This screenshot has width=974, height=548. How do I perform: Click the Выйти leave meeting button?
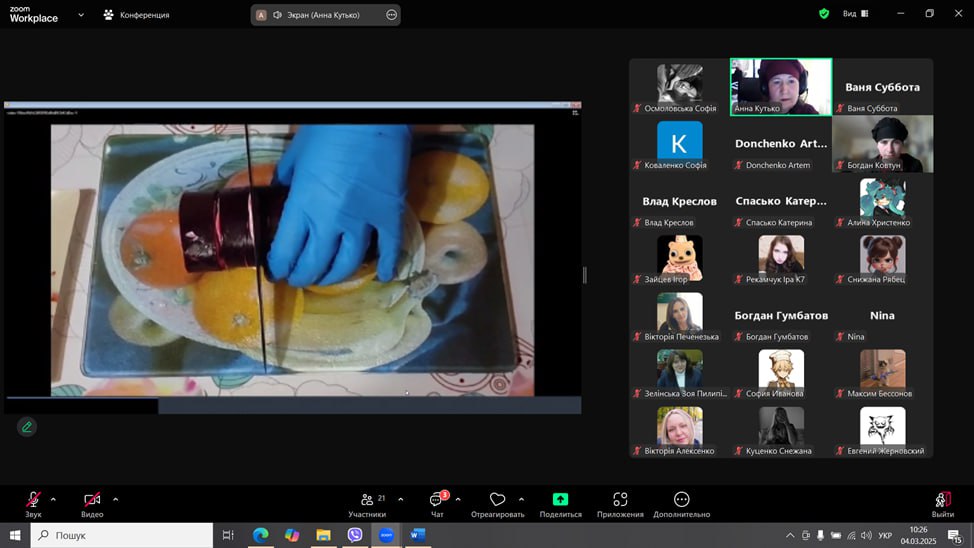(942, 501)
